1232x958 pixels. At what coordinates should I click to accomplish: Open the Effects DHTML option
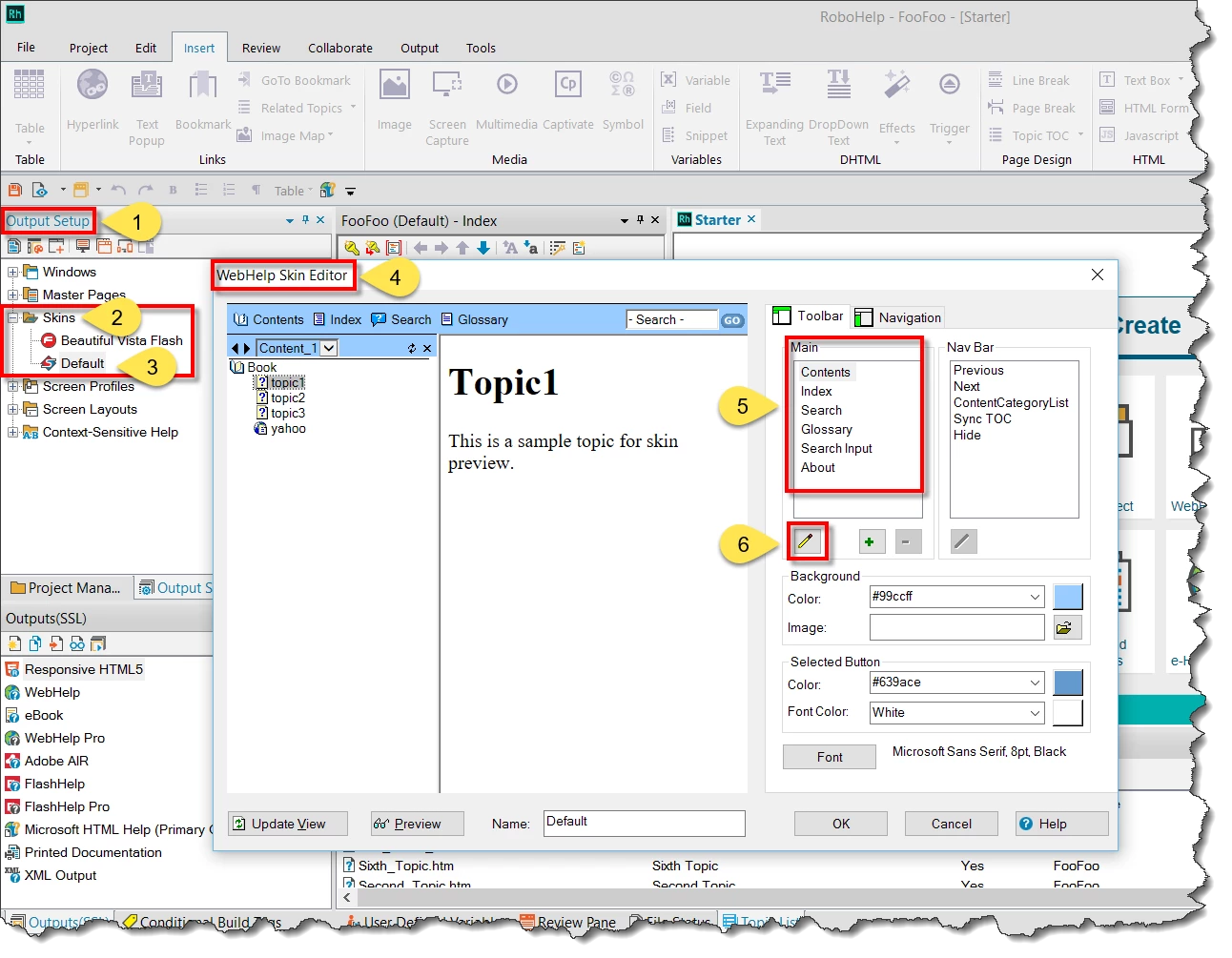(896, 107)
